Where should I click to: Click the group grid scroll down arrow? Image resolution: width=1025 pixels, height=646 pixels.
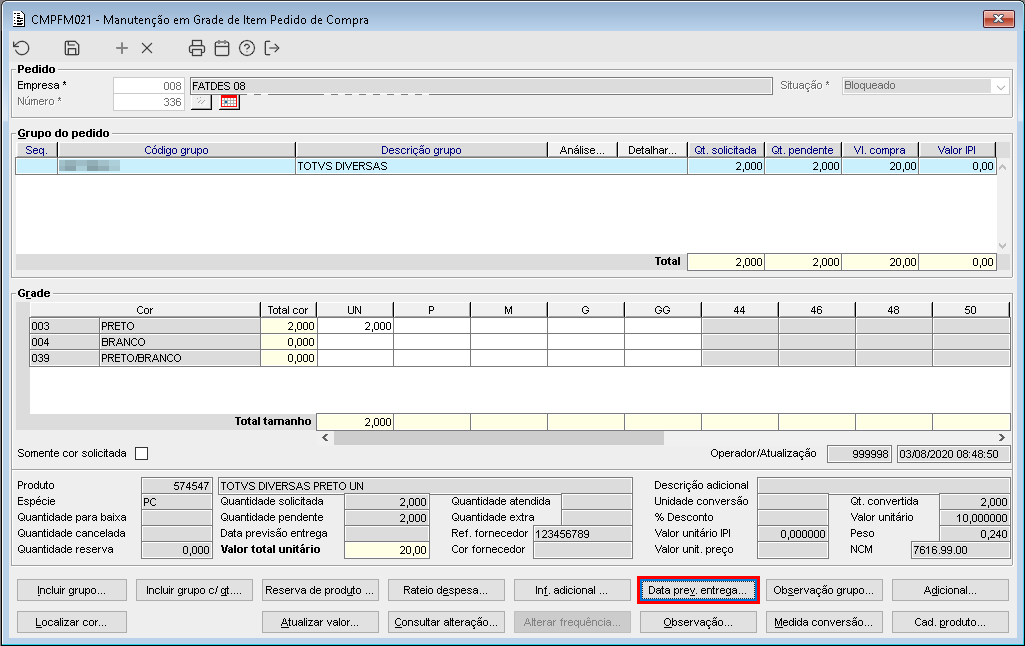[1002, 245]
